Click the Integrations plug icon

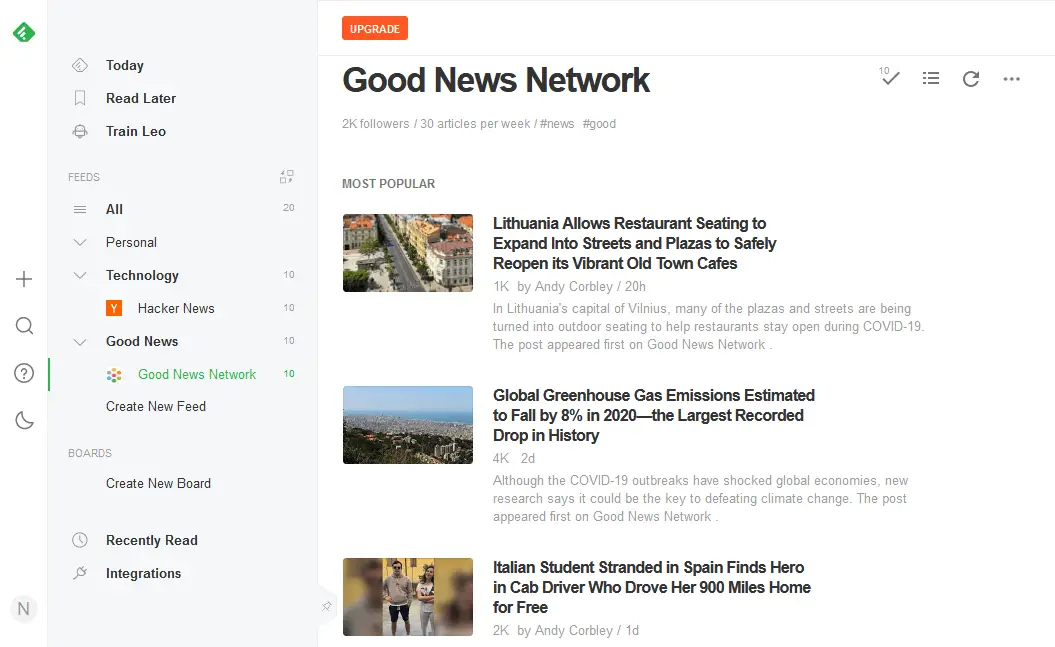pos(80,573)
